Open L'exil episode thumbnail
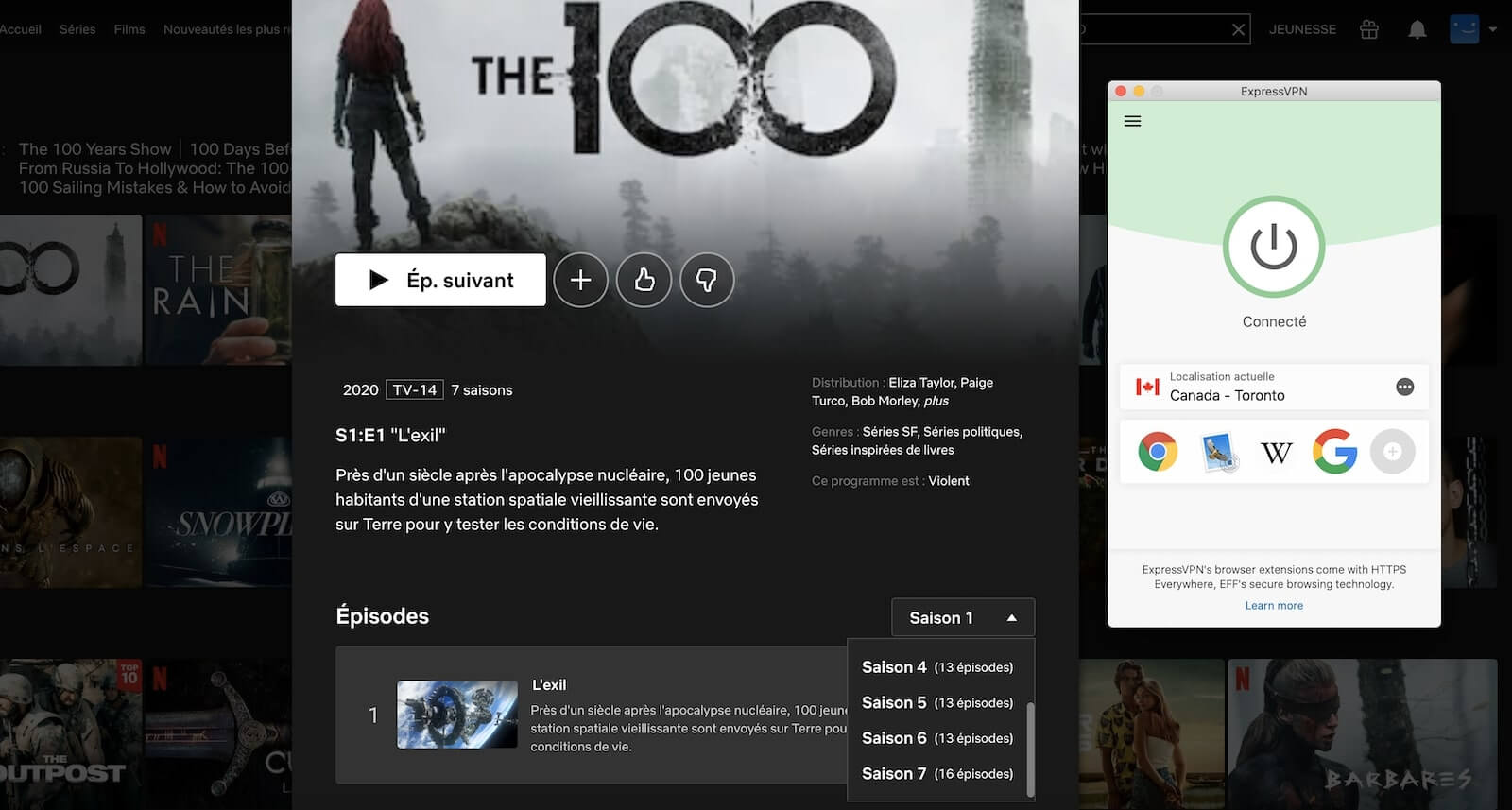Screen dimensions: 1512x810 point(457,715)
